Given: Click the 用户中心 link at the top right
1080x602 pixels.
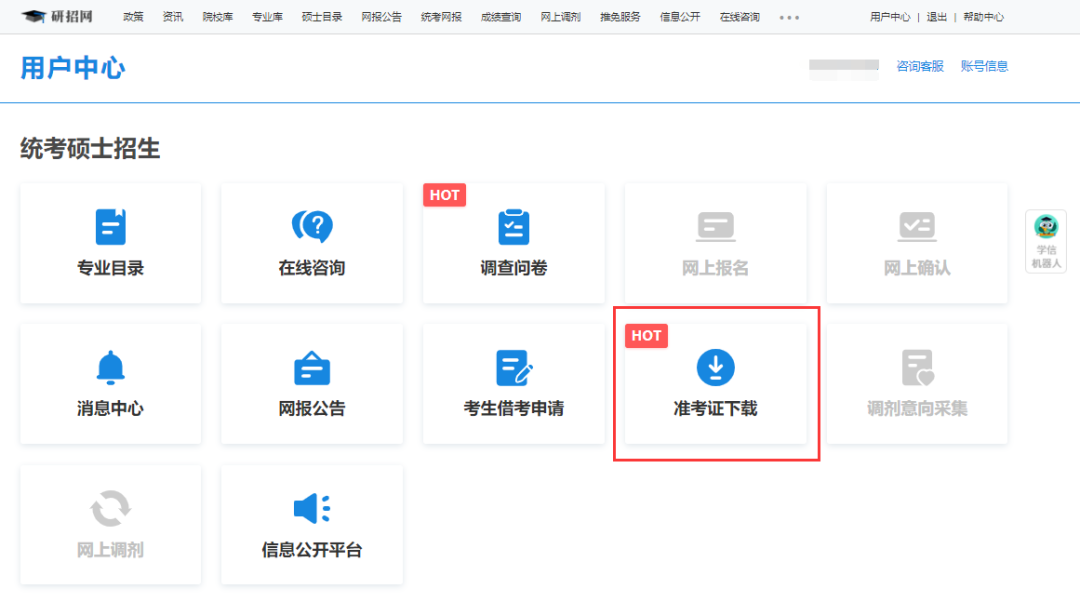Looking at the screenshot, I should click(890, 17).
